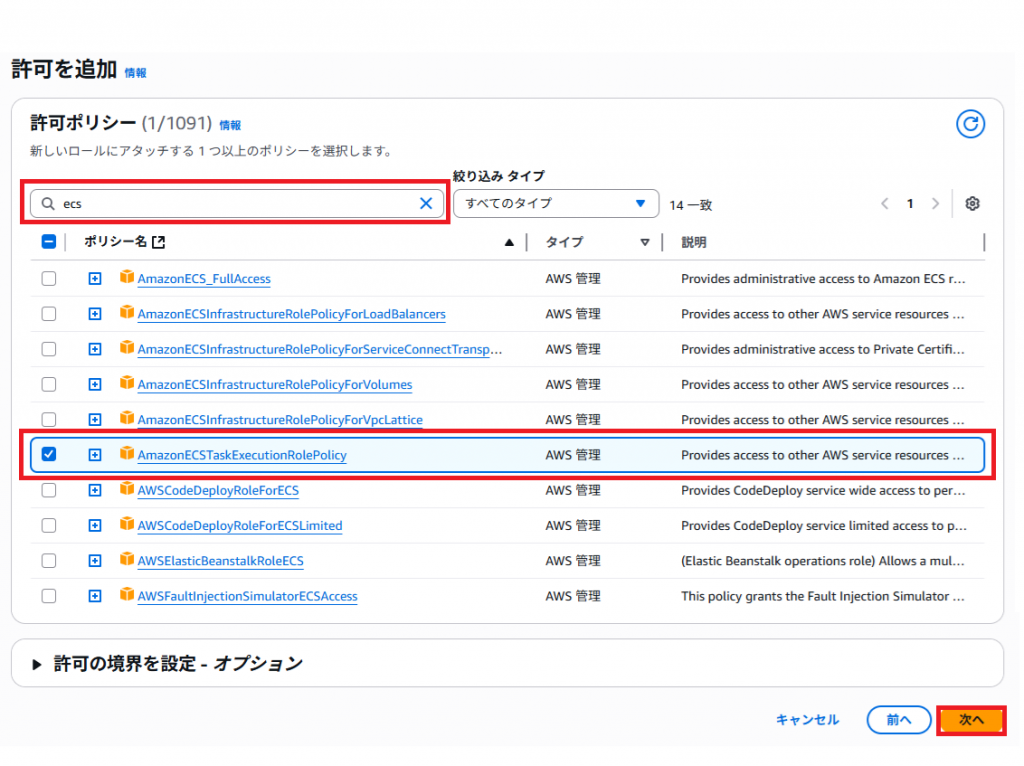
Task: Open AWSFaultInjectionSimulatorECSAccess policy link
Action: point(247,596)
